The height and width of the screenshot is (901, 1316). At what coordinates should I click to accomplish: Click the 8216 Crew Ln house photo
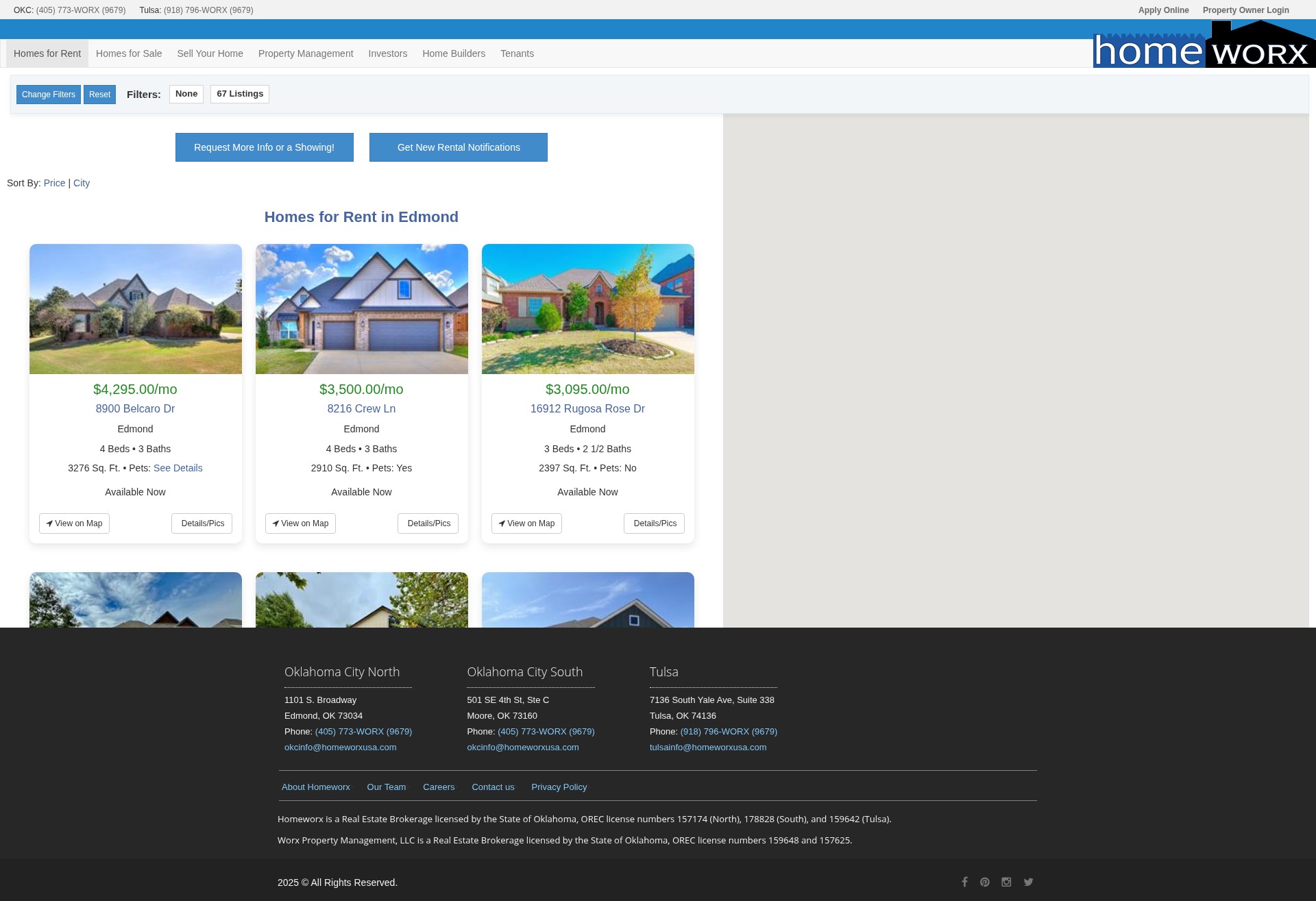(x=362, y=309)
